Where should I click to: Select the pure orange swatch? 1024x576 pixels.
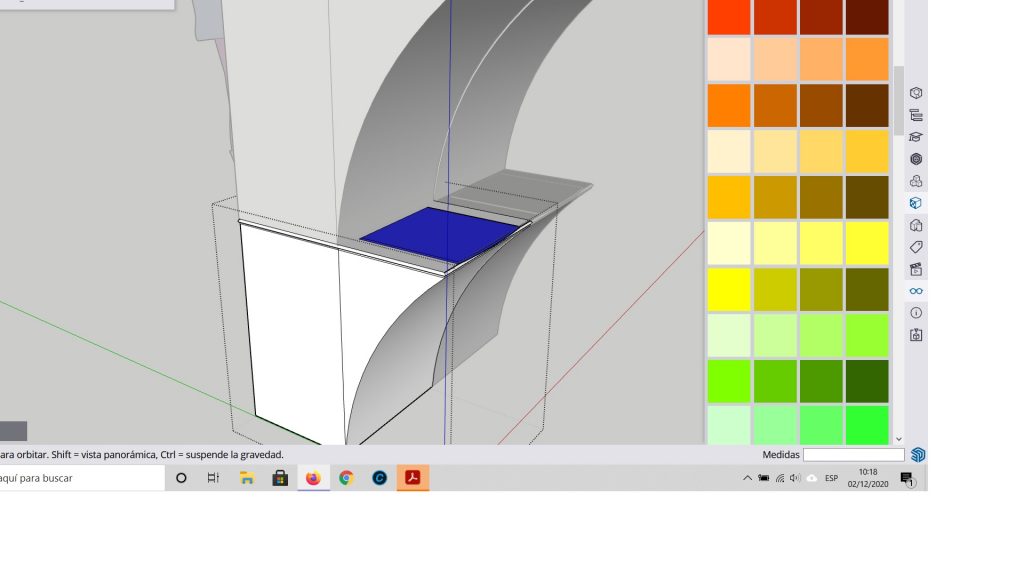pyautogui.click(x=727, y=105)
